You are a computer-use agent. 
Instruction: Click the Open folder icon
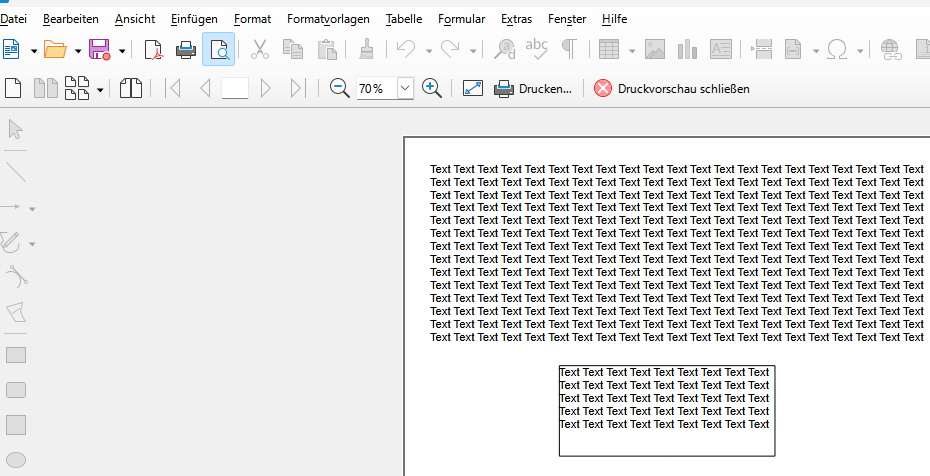coord(55,50)
